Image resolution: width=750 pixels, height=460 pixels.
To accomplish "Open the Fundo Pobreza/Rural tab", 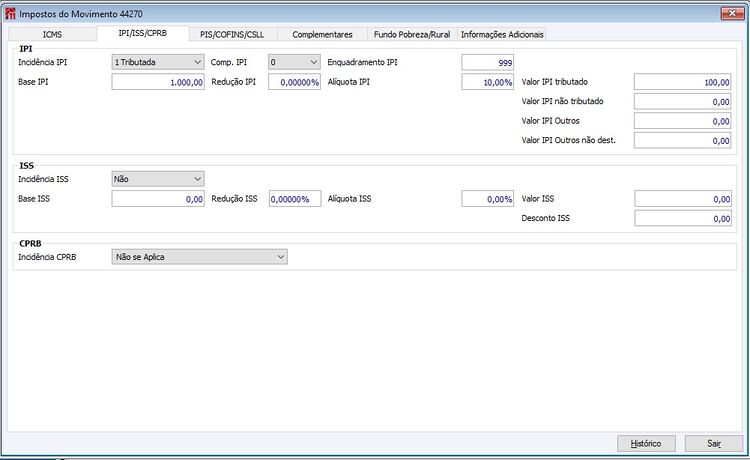I will [x=412, y=34].
